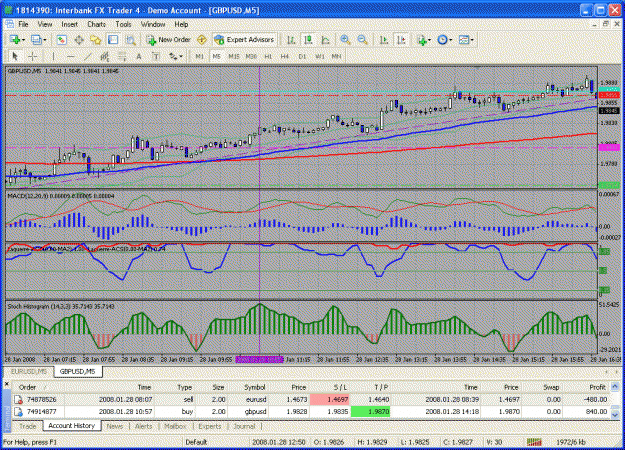
Task: Sort by the Profit column header
Action: click(x=585, y=387)
